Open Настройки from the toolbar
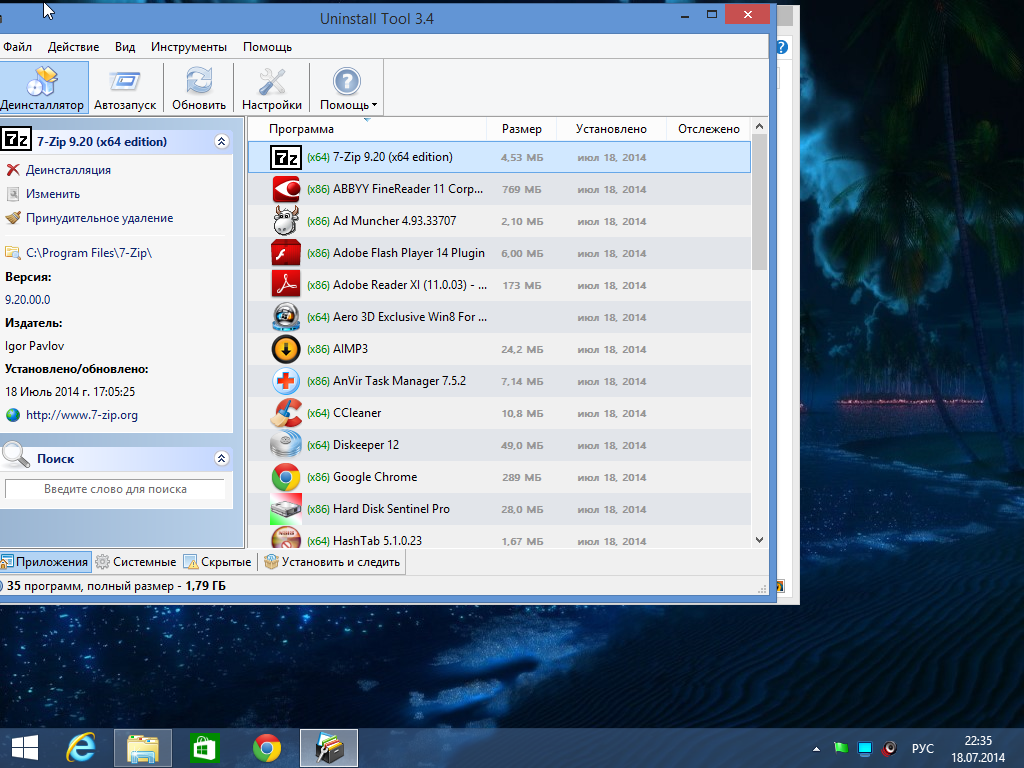This screenshot has width=1024, height=768. (x=272, y=88)
